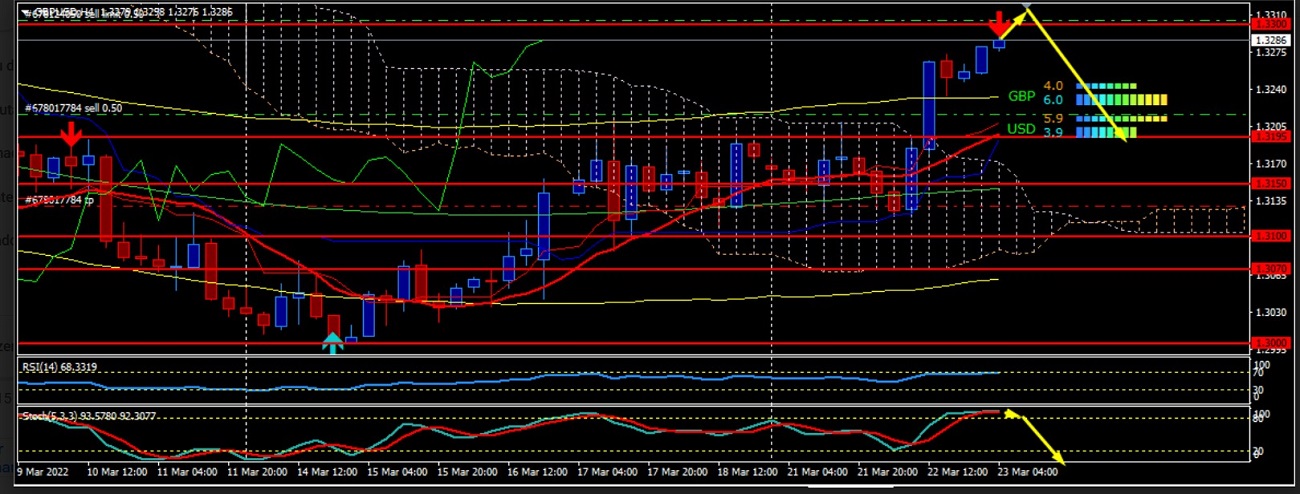Click the RSI(14) indicator label
The height and width of the screenshot is (494, 1300).
(x=62, y=368)
